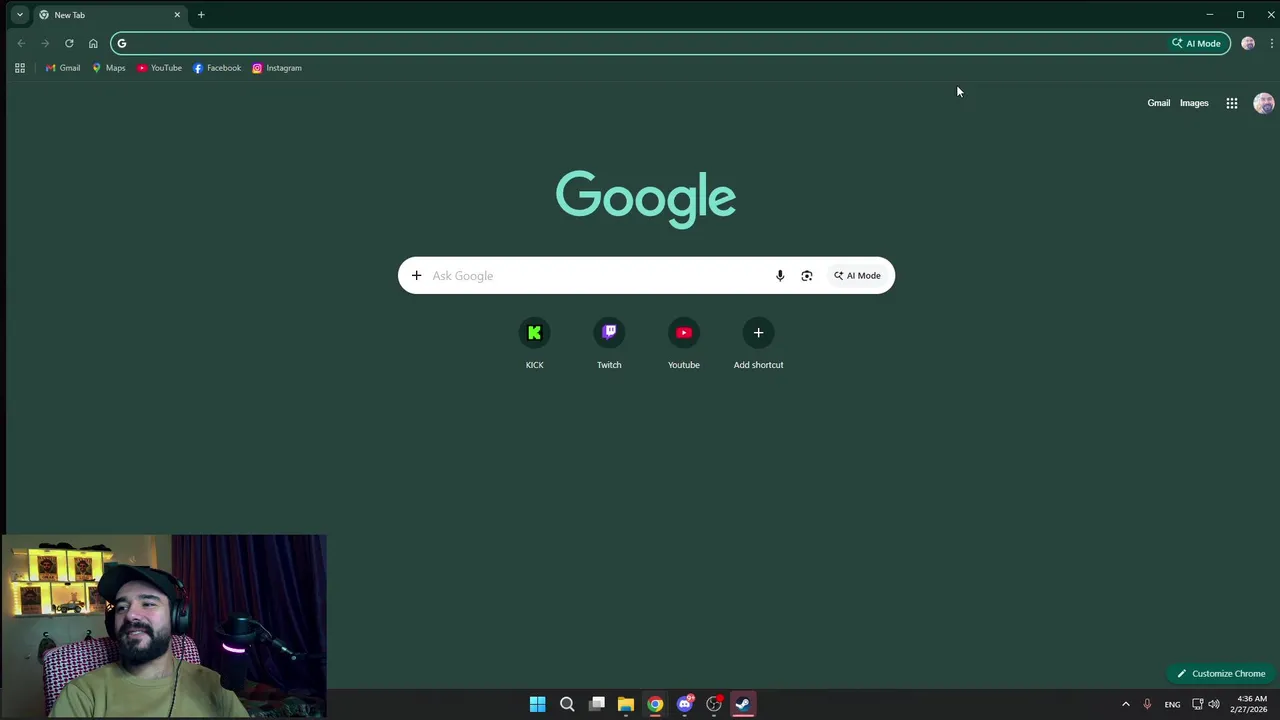This screenshot has height=720, width=1280.
Task: Search by image with Lens icon
Action: tap(807, 276)
